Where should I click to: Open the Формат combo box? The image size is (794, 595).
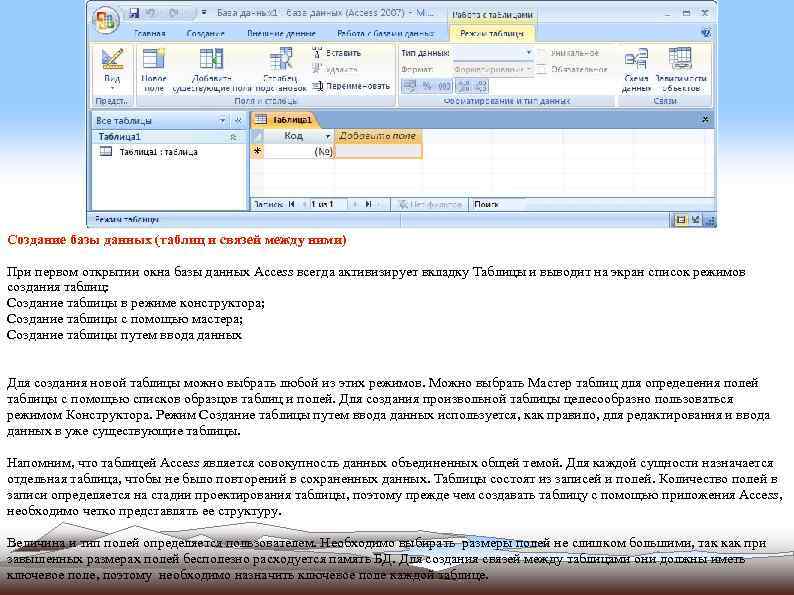(x=493, y=69)
